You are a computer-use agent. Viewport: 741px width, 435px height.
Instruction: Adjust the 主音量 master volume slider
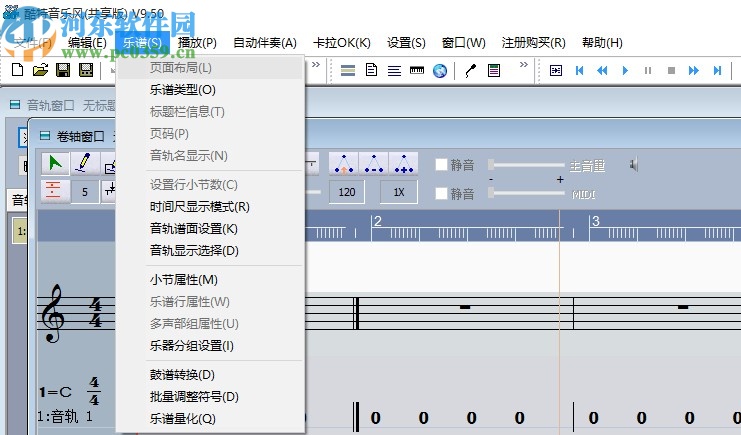click(526, 165)
